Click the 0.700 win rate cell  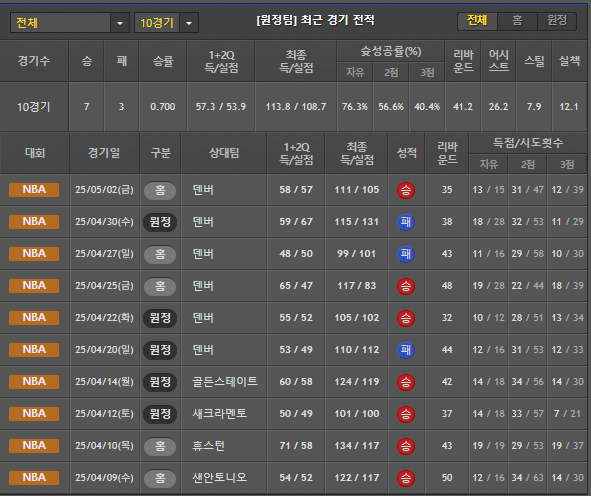click(x=163, y=107)
